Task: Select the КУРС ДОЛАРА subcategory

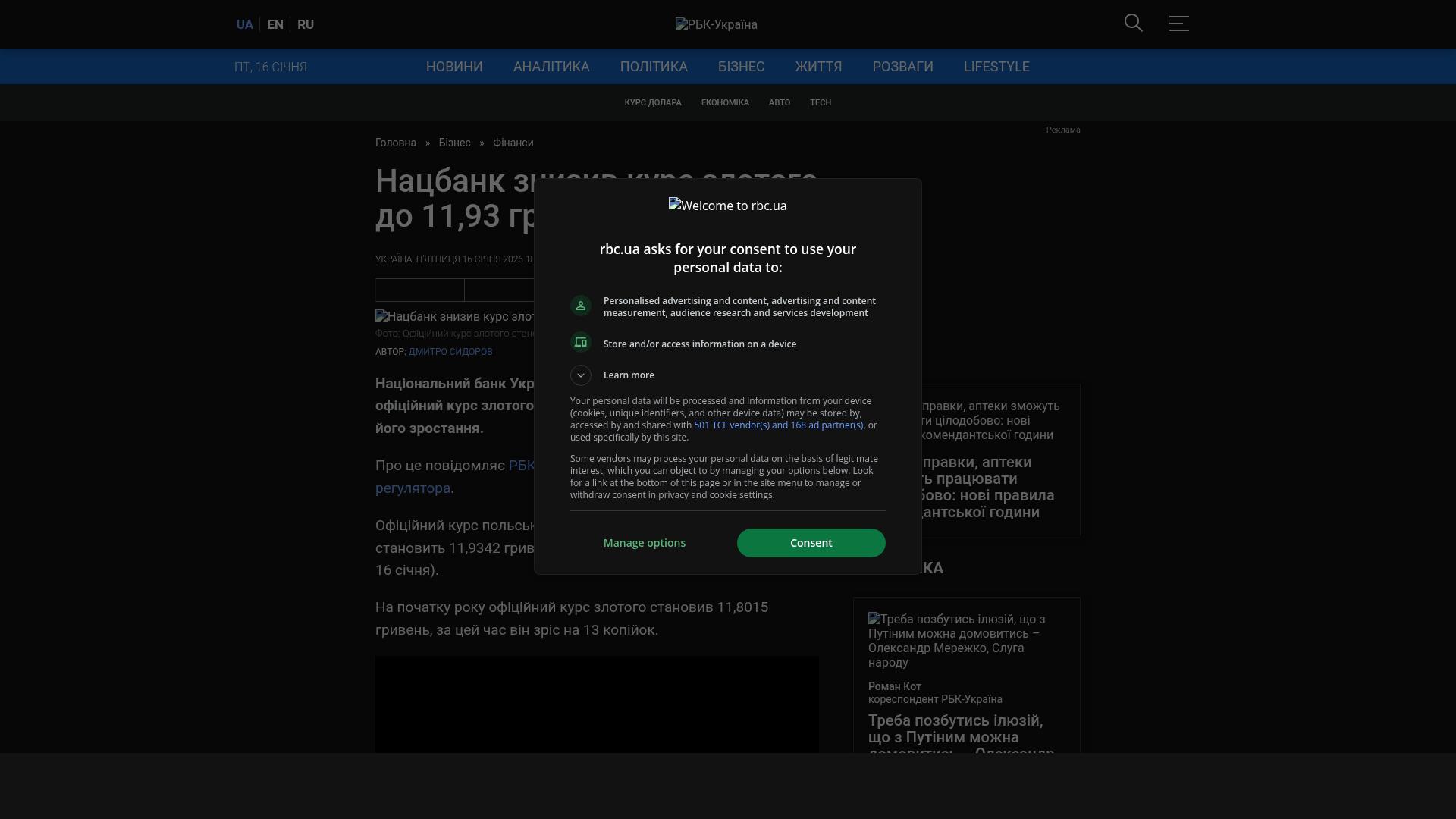Action: pos(653,102)
